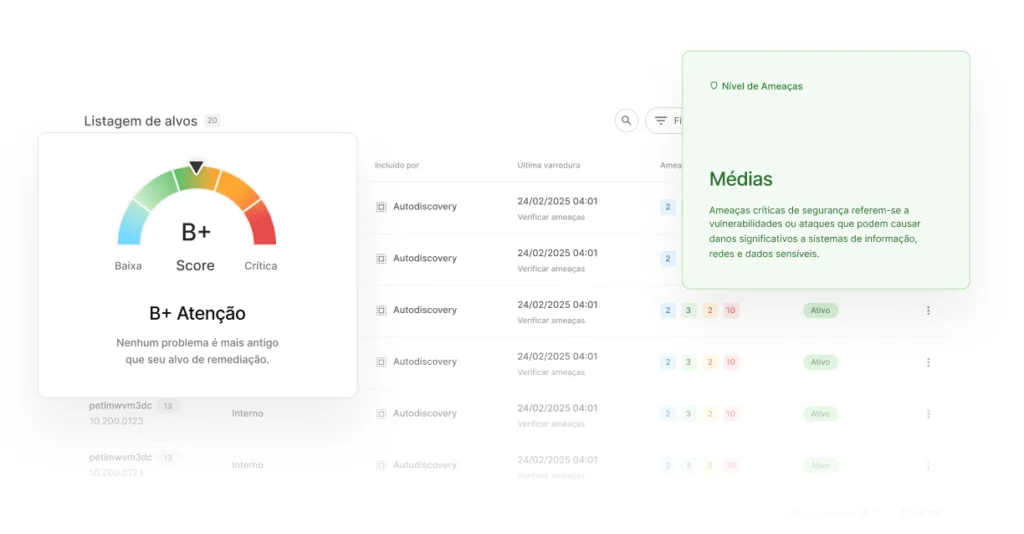
Task: Open the kebab menu on the third table row
Action: pyautogui.click(x=928, y=311)
